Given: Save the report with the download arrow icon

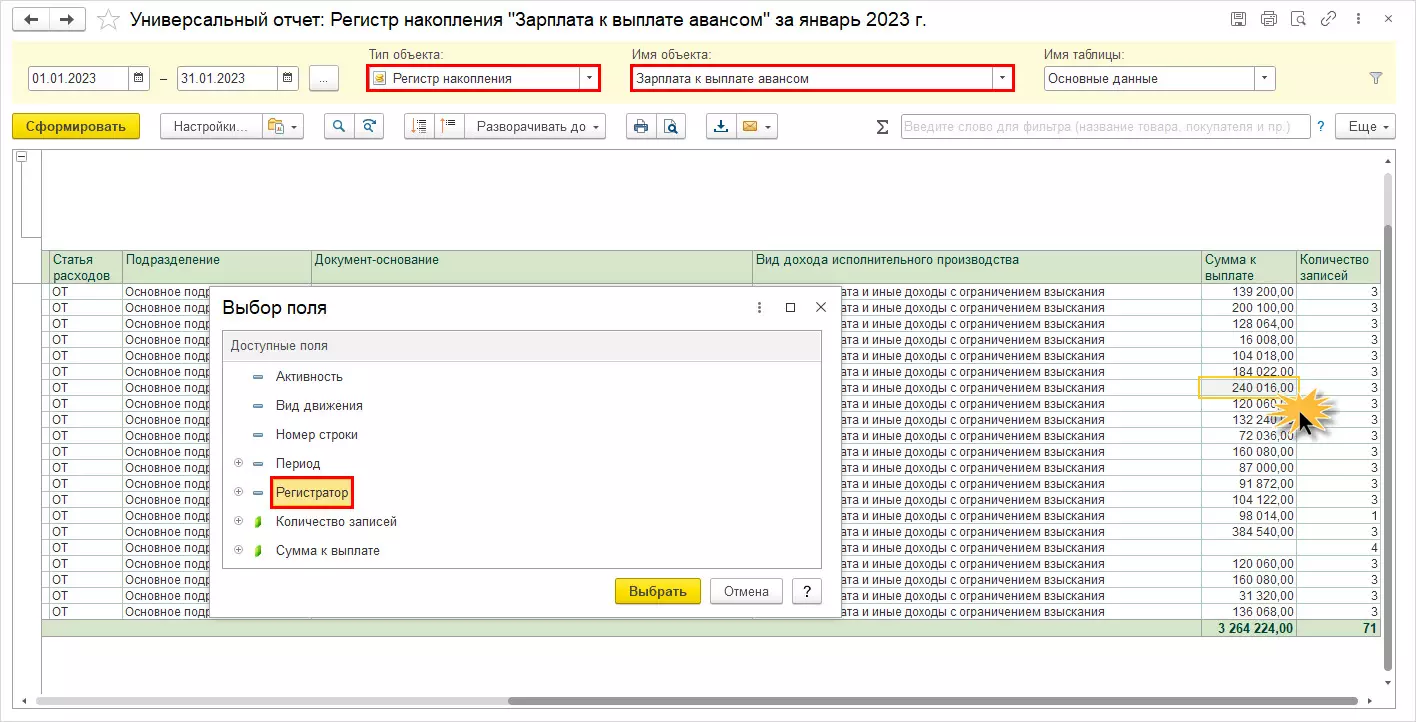Looking at the screenshot, I should pos(720,127).
